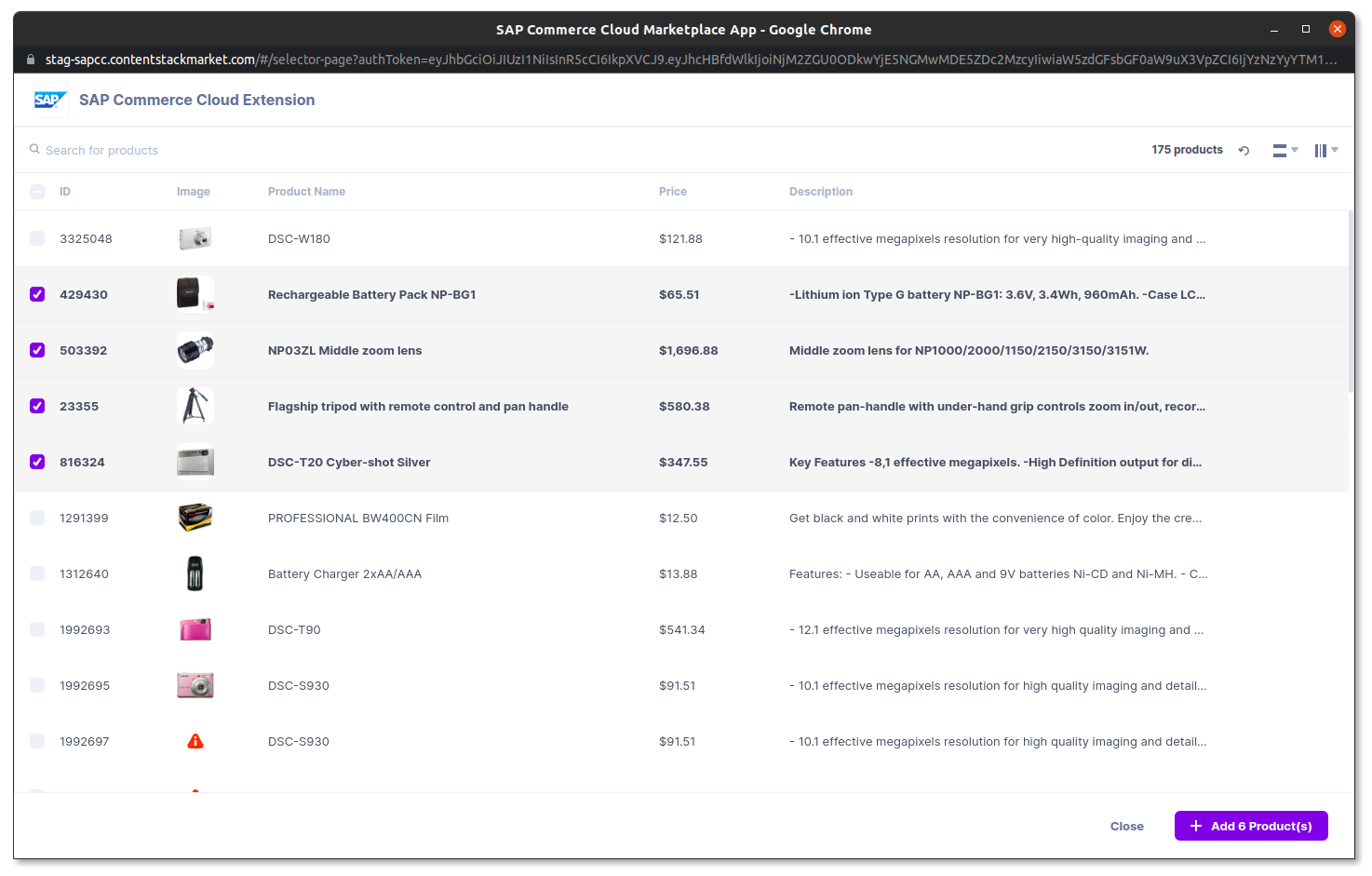The height and width of the screenshot is (876, 1372).
Task: Click Rechargeable Battery Pack thumbnail
Action: click(195, 294)
